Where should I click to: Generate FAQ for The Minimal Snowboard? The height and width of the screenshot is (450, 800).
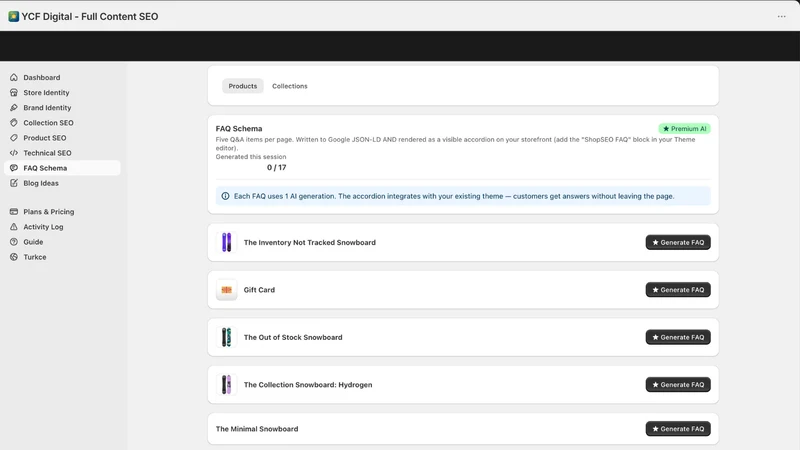coord(678,429)
